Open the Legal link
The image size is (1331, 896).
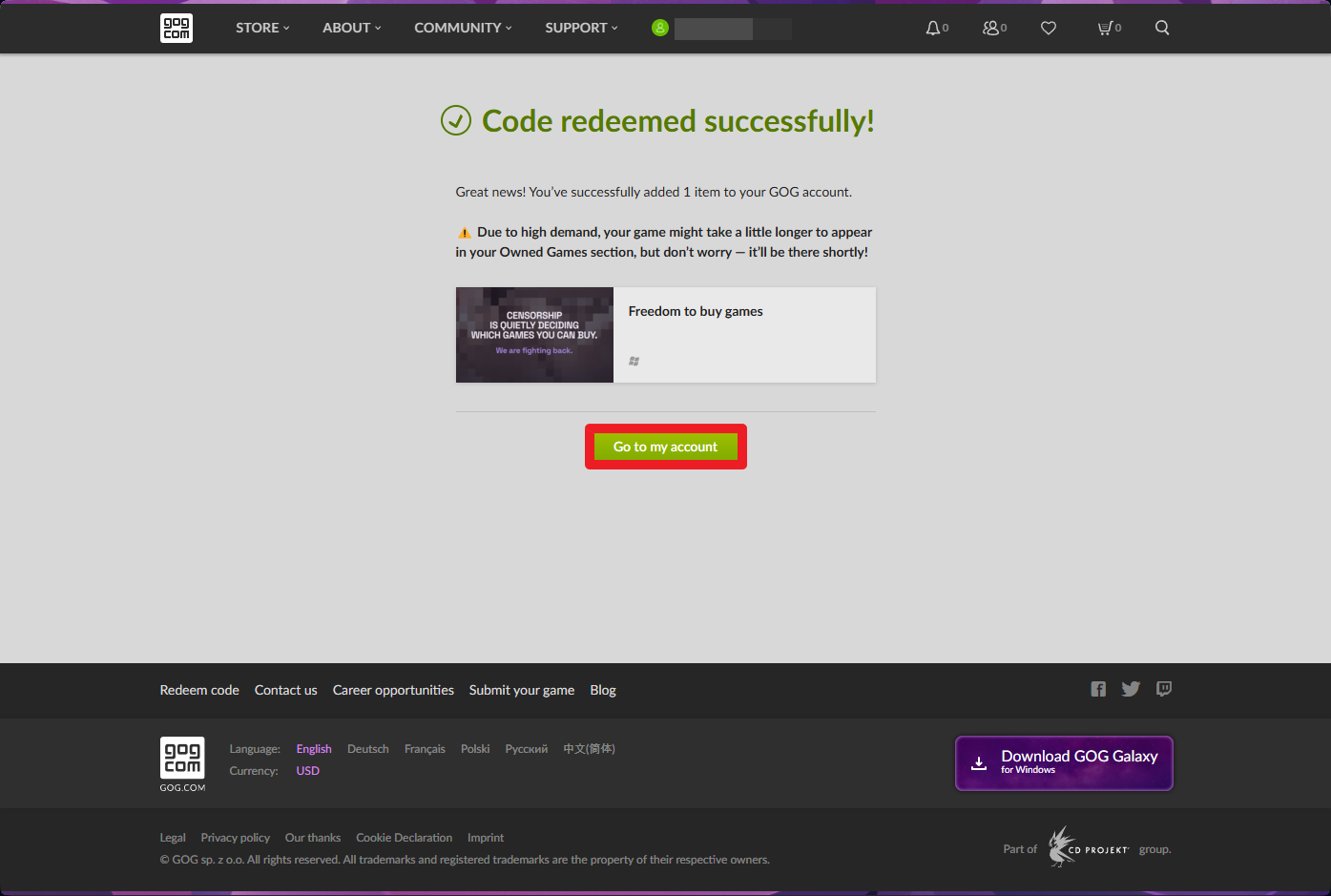(173, 838)
